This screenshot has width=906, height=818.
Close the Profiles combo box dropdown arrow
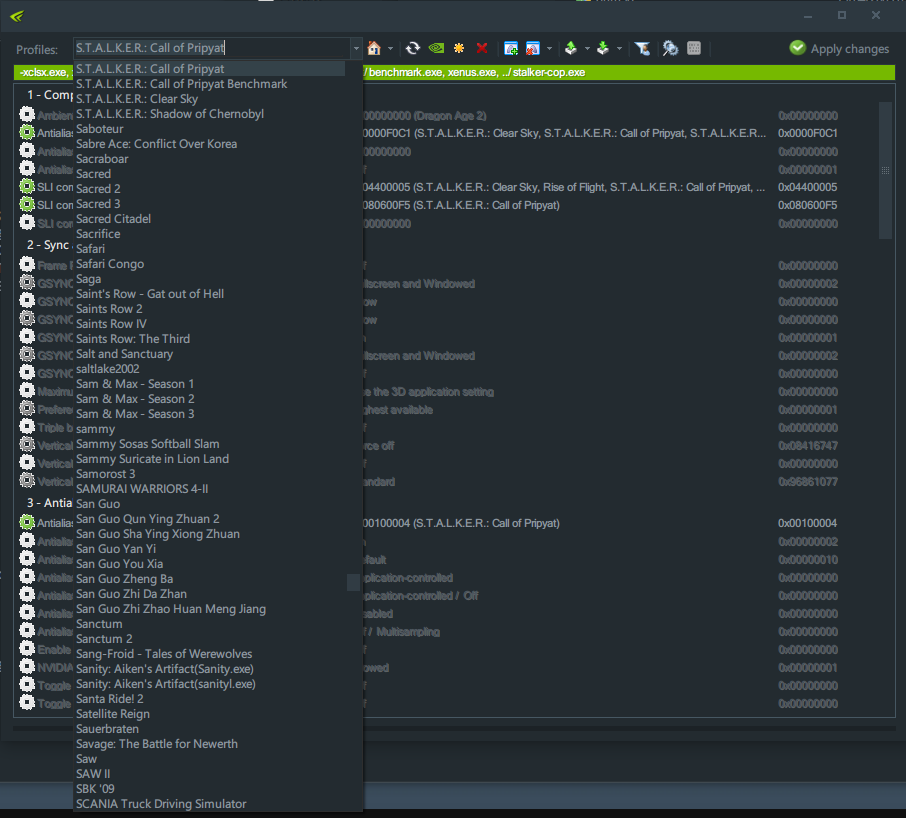pos(356,49)
